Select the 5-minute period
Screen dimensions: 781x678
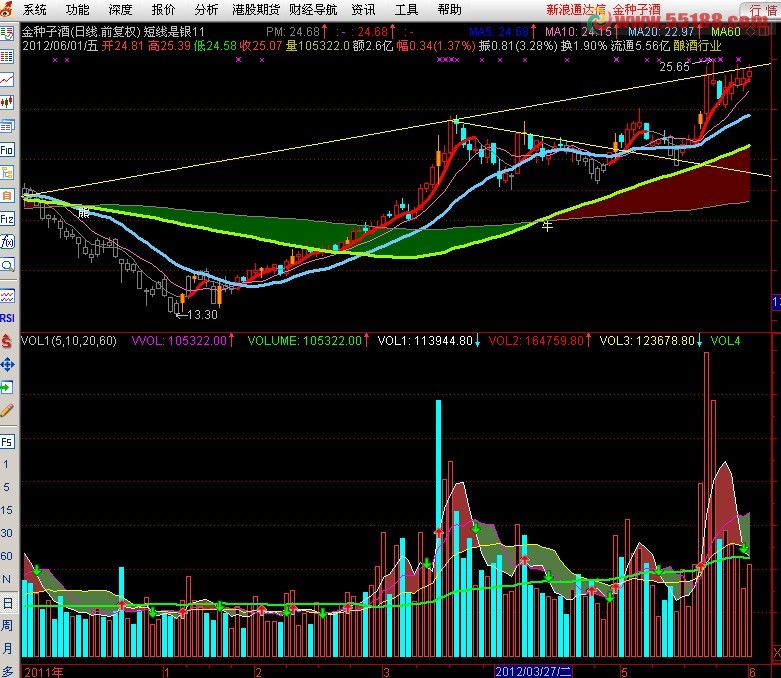[x=6, y=487]
